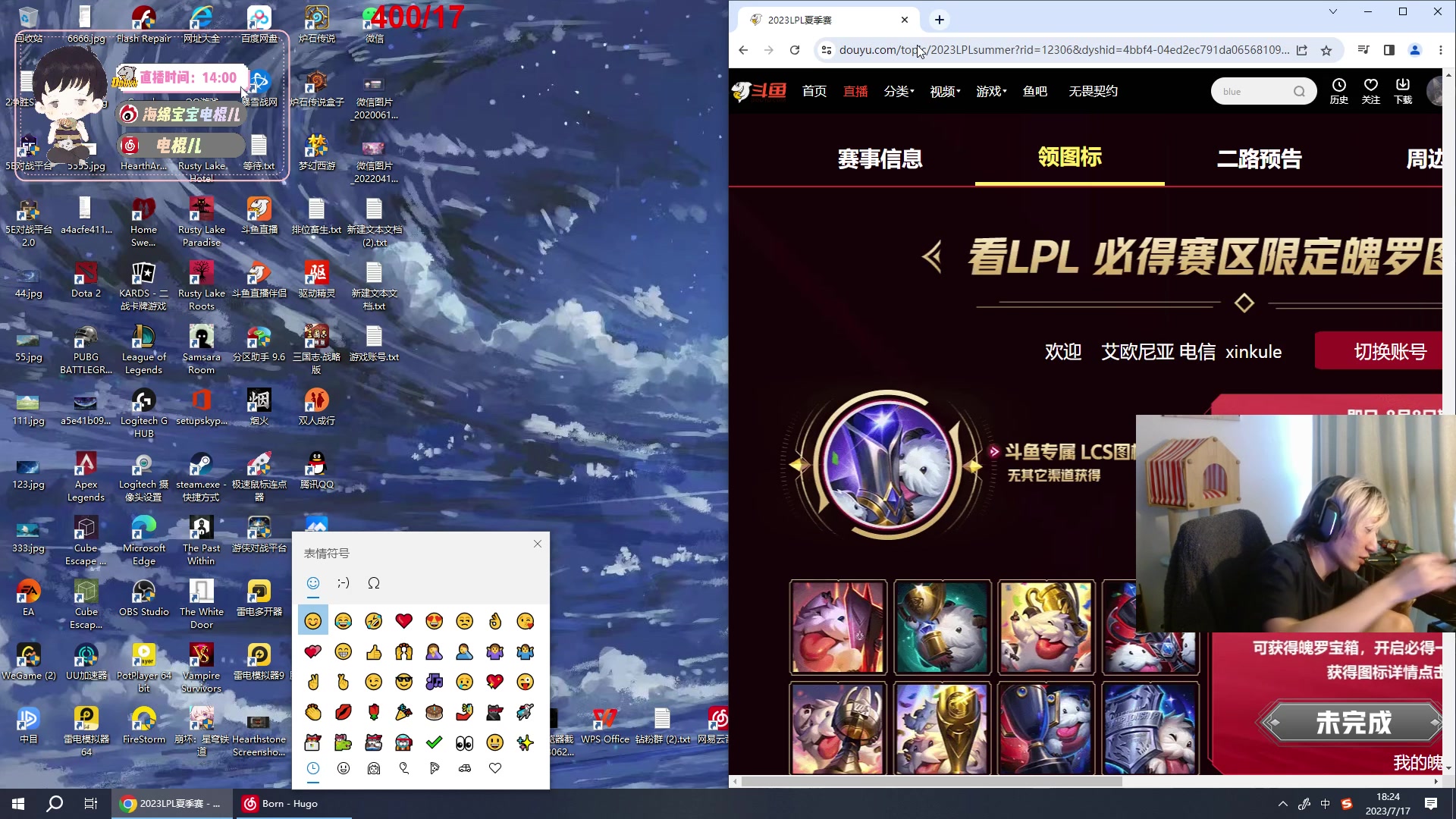Open the 鱼吧 nav item
Screen dimensions: 1456x819
click(x=1034, y=91)
